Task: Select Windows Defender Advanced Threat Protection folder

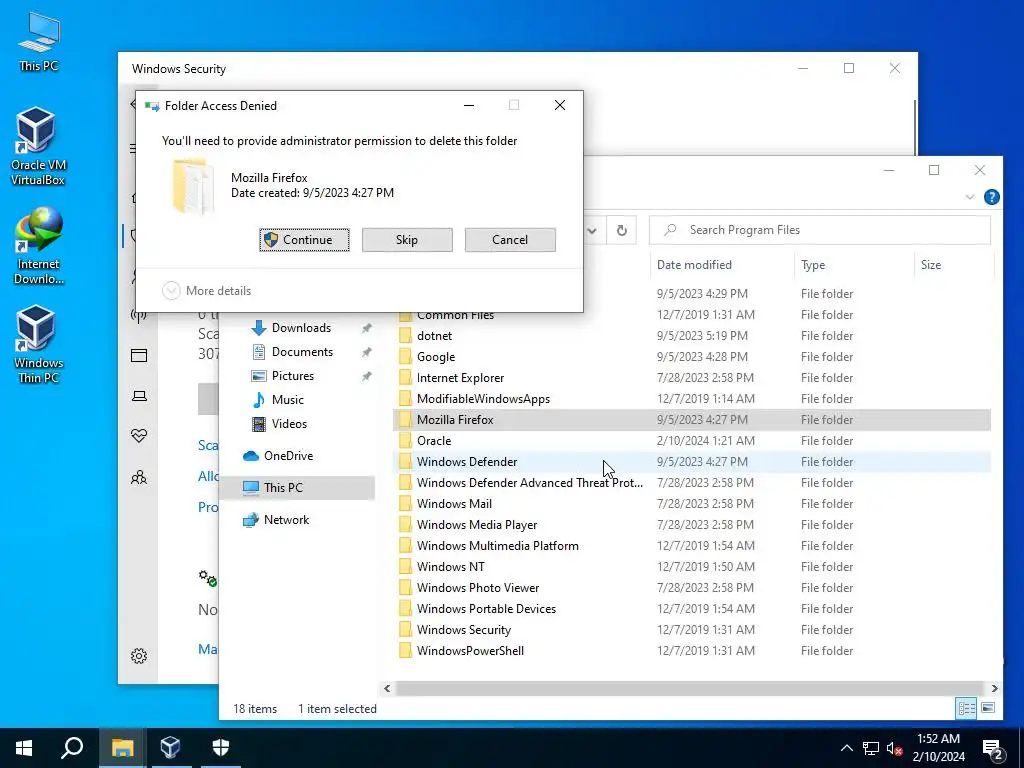Action: (x=692, y=483)
